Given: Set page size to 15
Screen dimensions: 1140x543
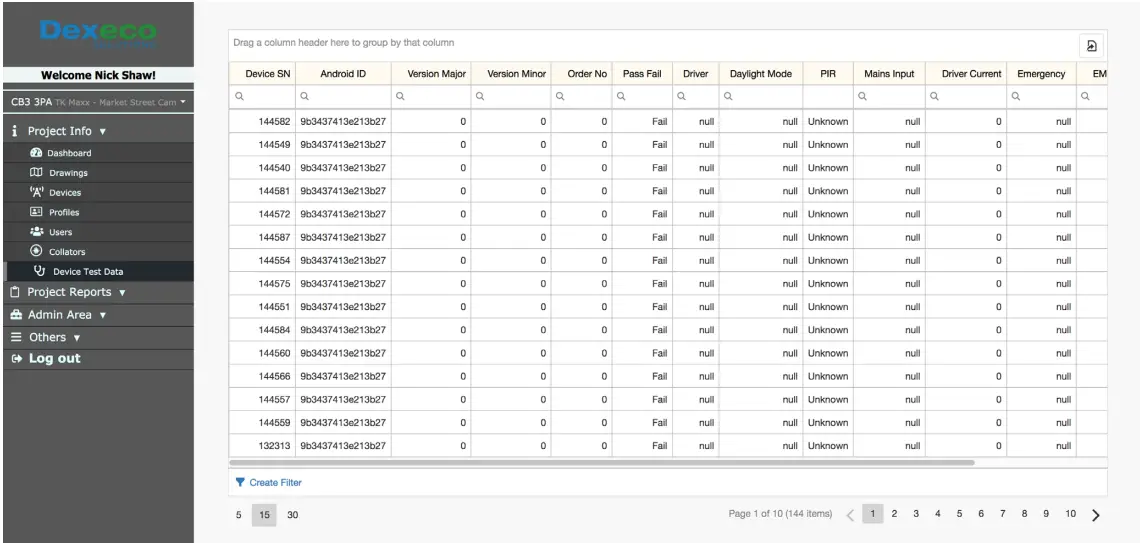Looking at the screenshot, I should [264, 515].
